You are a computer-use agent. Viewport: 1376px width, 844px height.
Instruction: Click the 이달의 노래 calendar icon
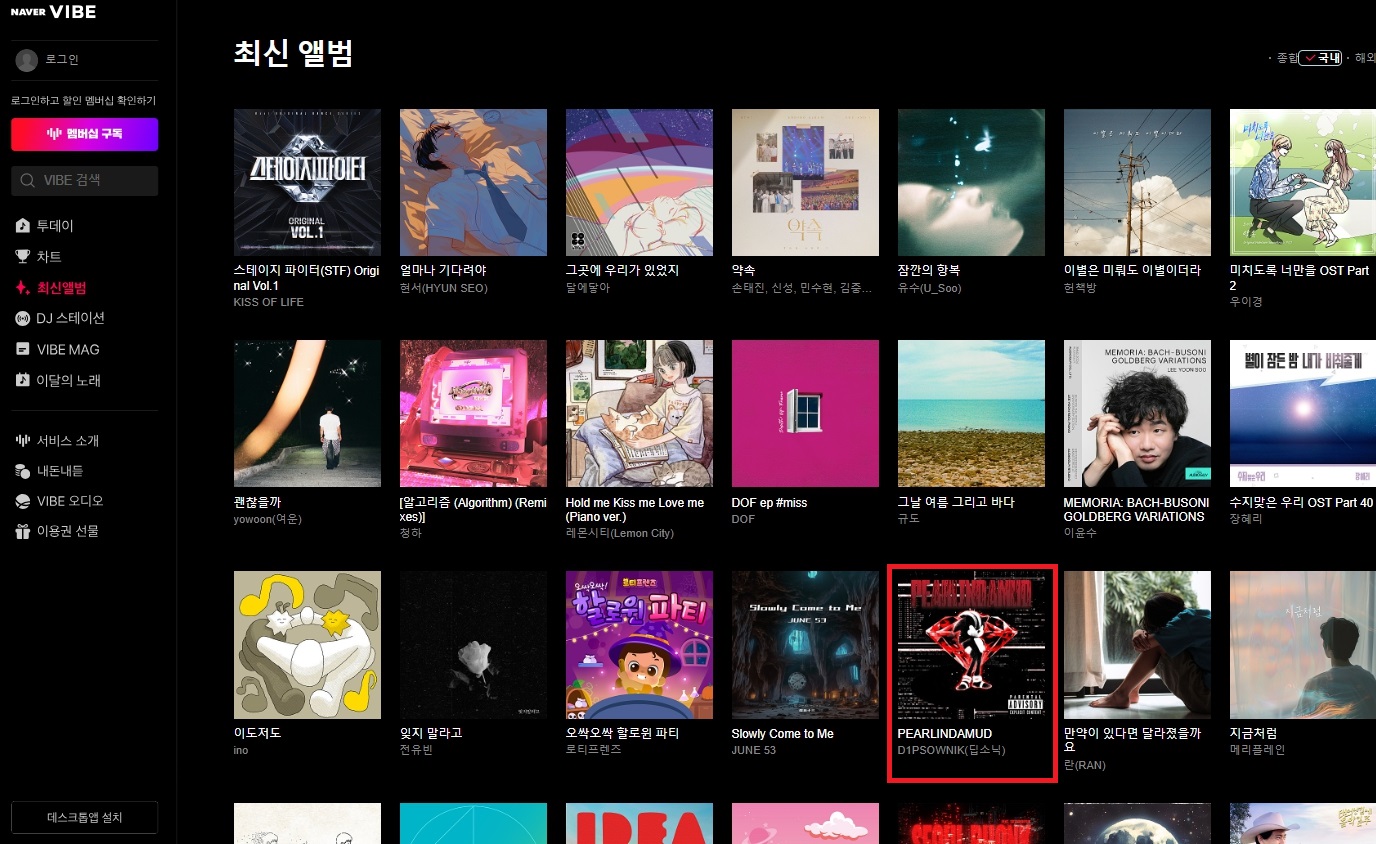pyautogui.click(x=23, y=381)
